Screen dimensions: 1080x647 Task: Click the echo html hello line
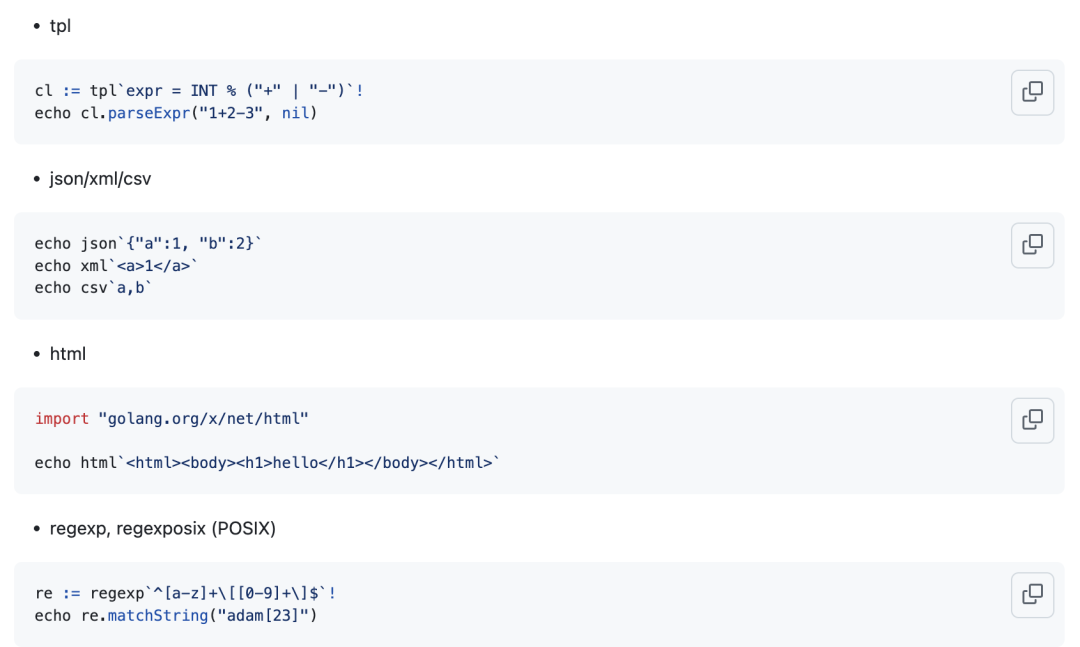click(266, 463)
